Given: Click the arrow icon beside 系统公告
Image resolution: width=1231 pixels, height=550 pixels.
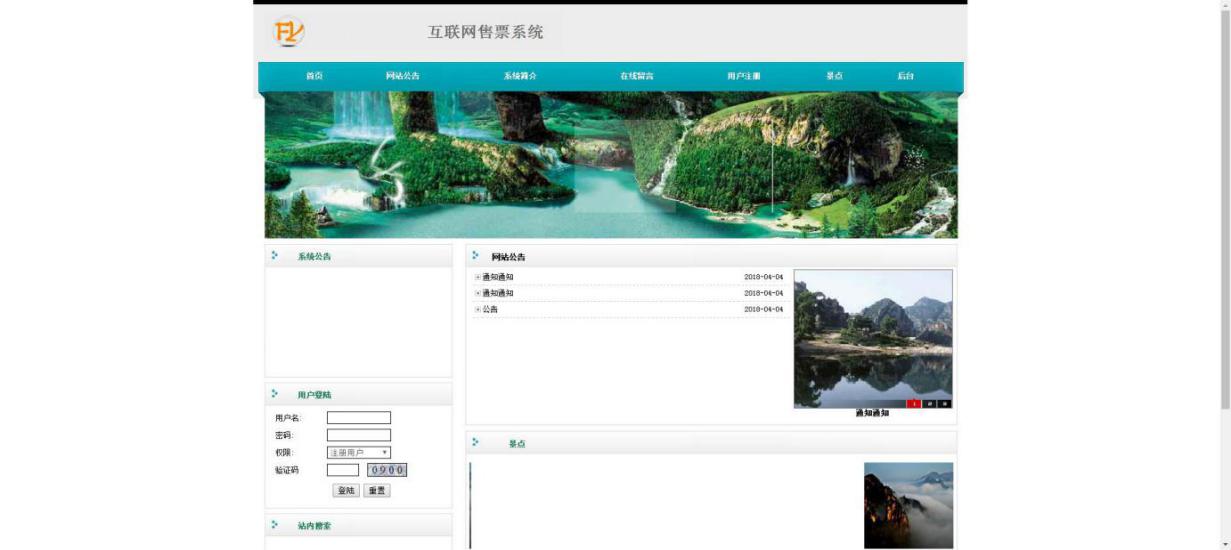Looking at the screenshot, I should (275, 255).
